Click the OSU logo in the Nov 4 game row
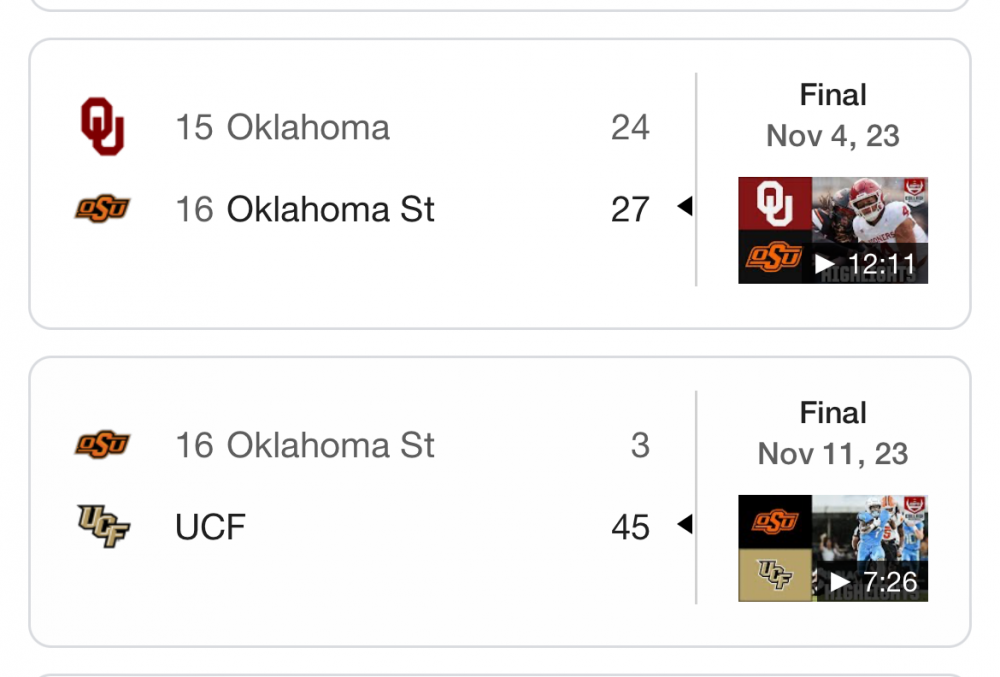 coord(102,209)
